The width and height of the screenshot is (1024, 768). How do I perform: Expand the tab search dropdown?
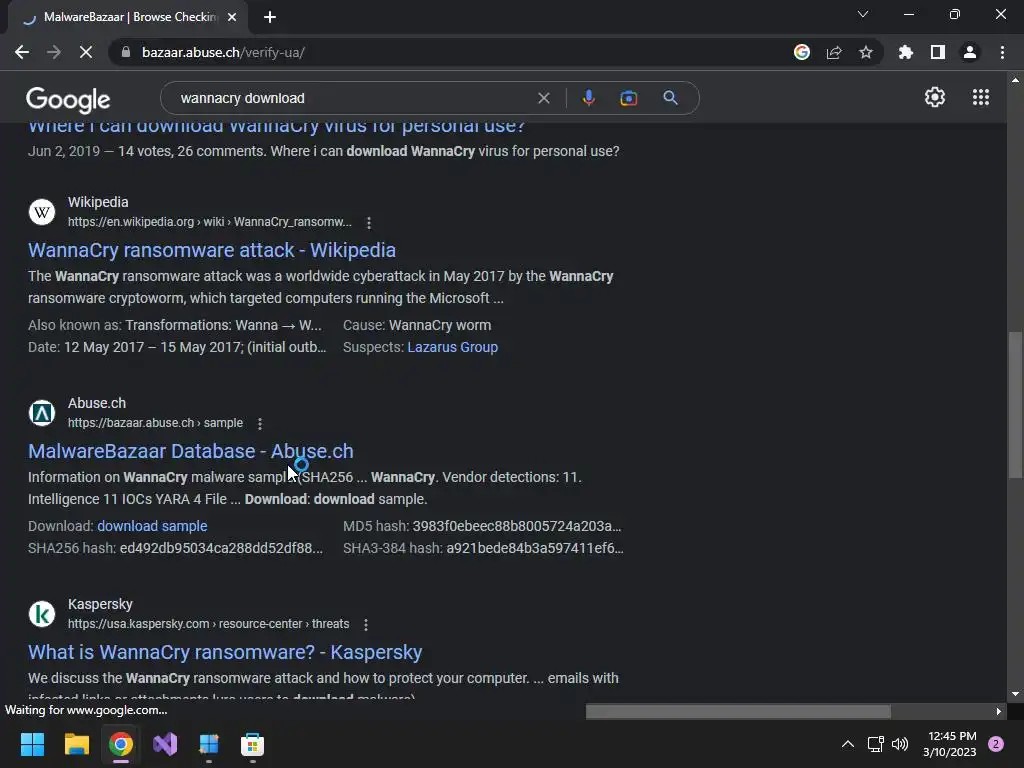pyautogui.click(x=863, y=14)
